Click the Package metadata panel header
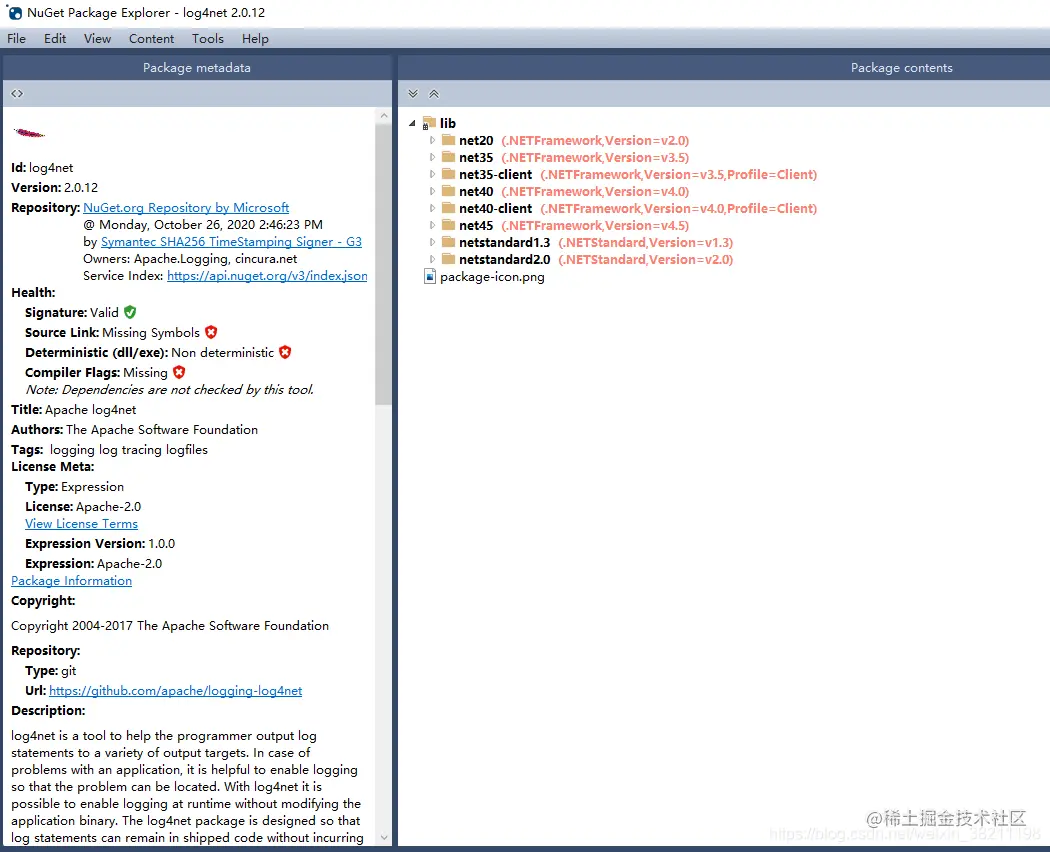Viewport: 1050px width, 852px height. click(x=197, y=68)
